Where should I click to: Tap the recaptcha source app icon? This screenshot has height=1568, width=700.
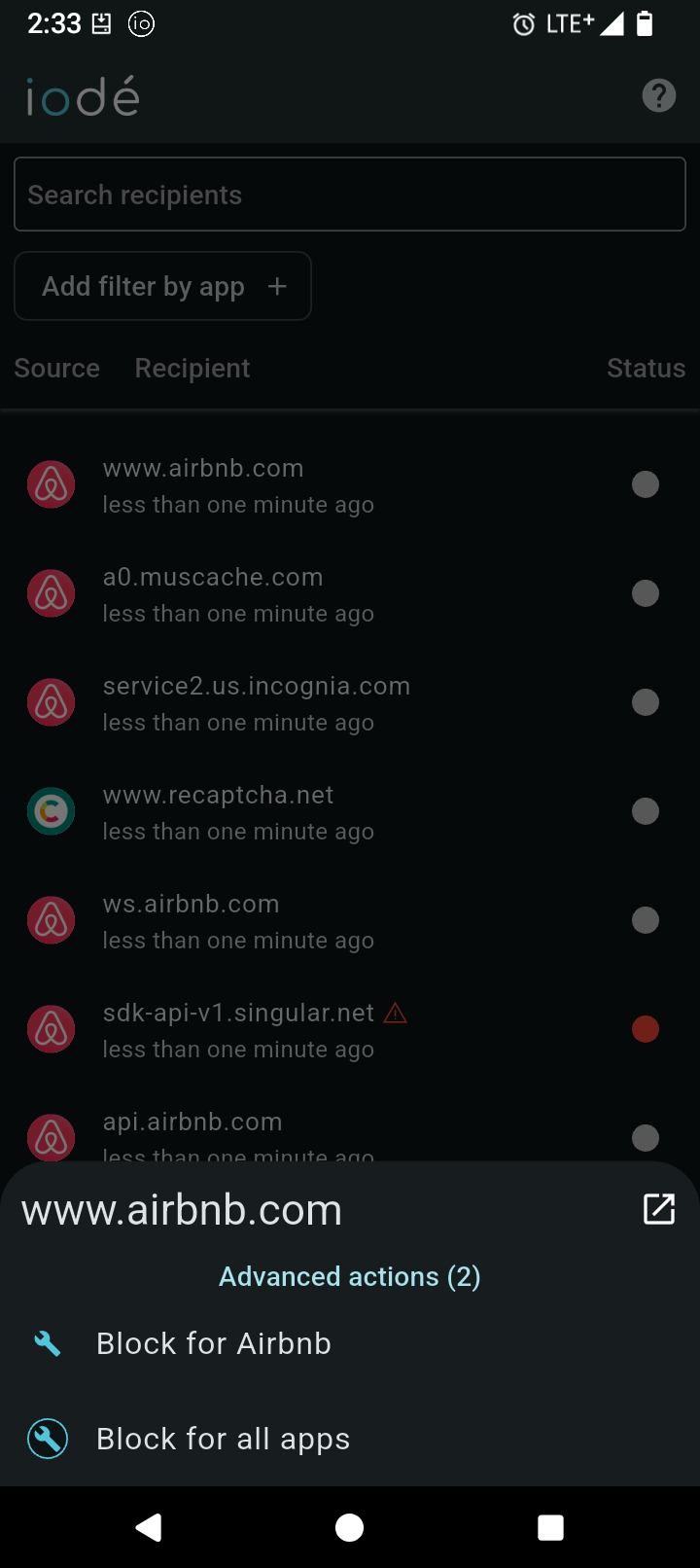[x=51, y=811]
